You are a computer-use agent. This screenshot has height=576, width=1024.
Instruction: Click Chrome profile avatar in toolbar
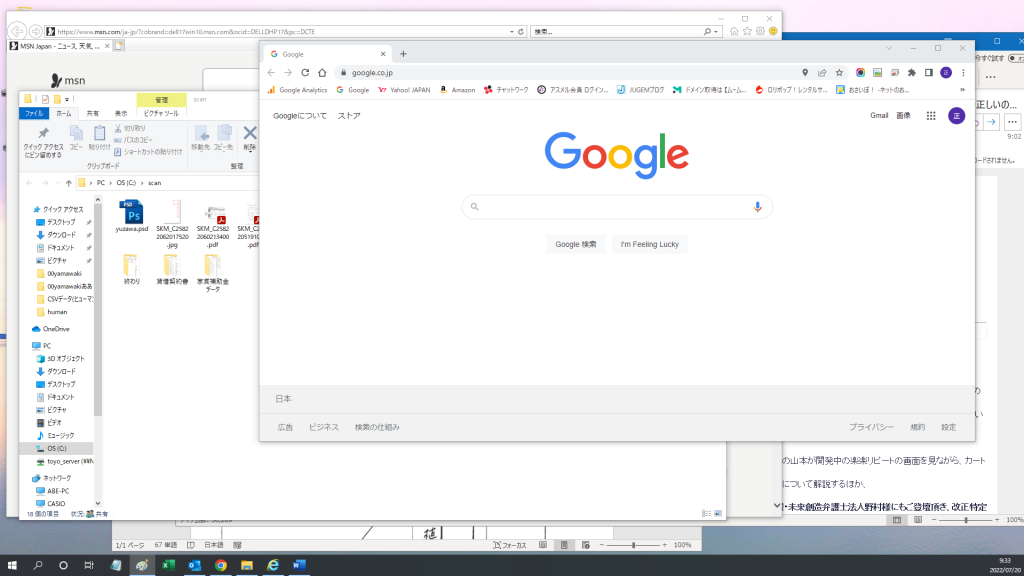pyautogui.click(x=946, y=72)
